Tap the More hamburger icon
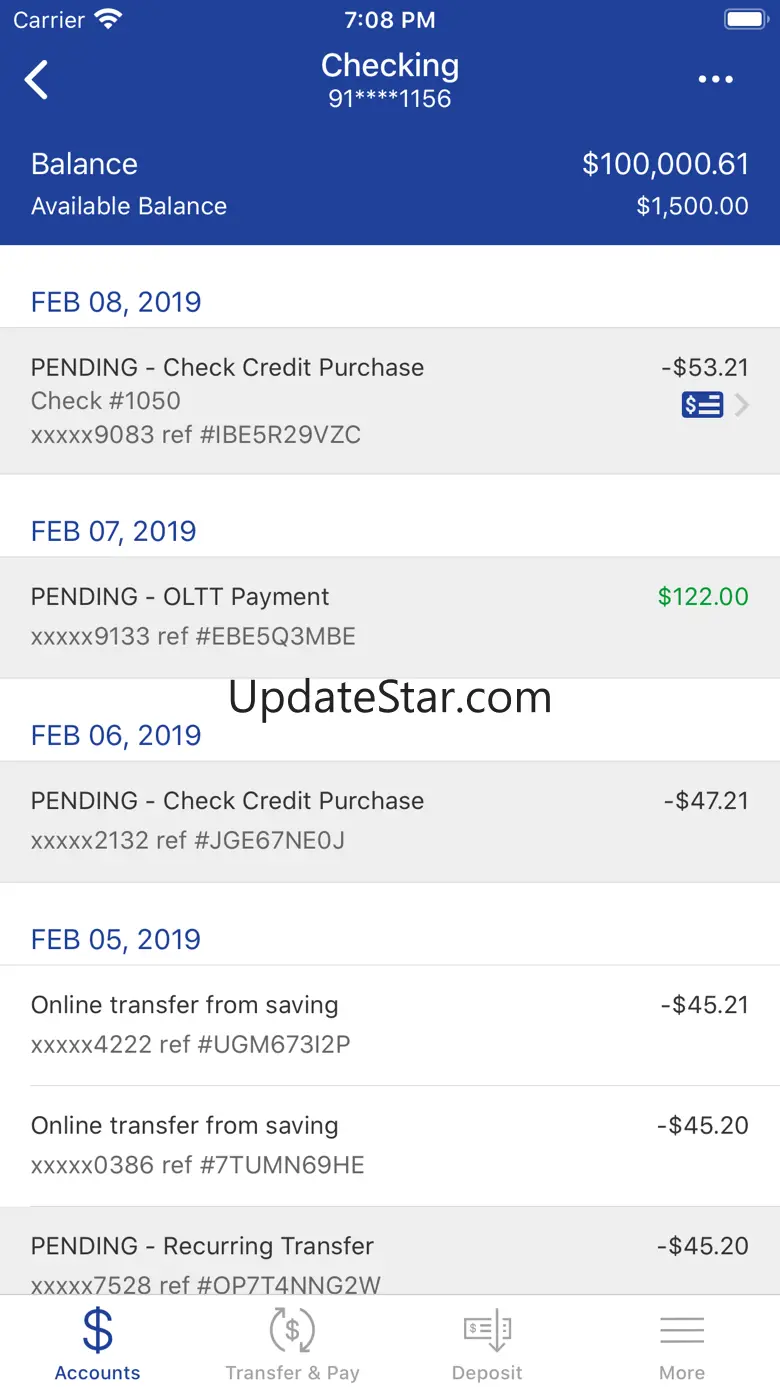The image size is (780, 1387). tap(682, 1331)
